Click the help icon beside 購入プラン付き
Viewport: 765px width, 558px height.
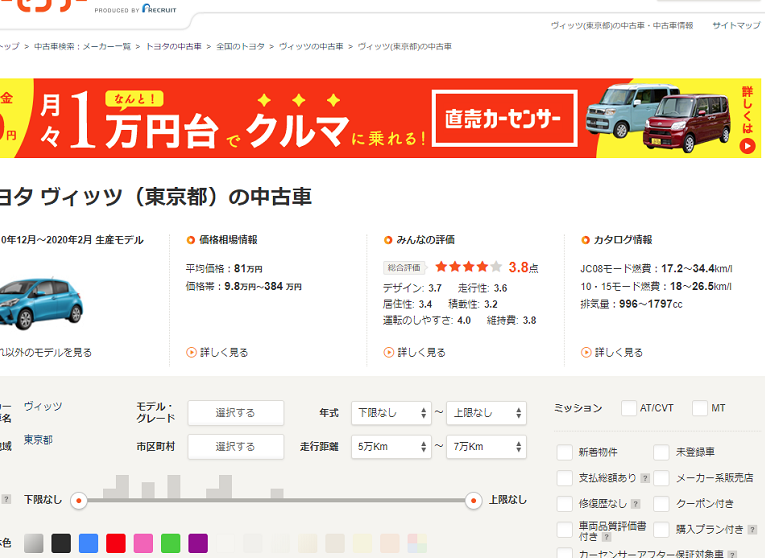[750, 530]
